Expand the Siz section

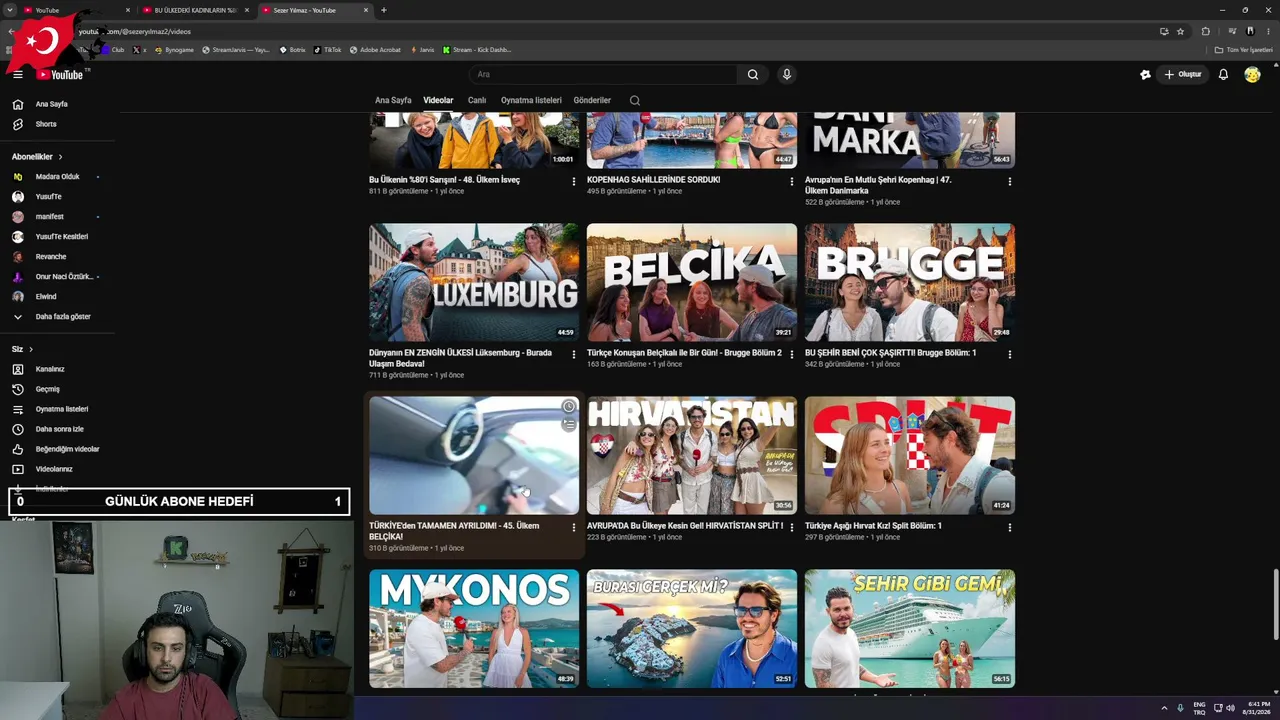tap(22, 349)
